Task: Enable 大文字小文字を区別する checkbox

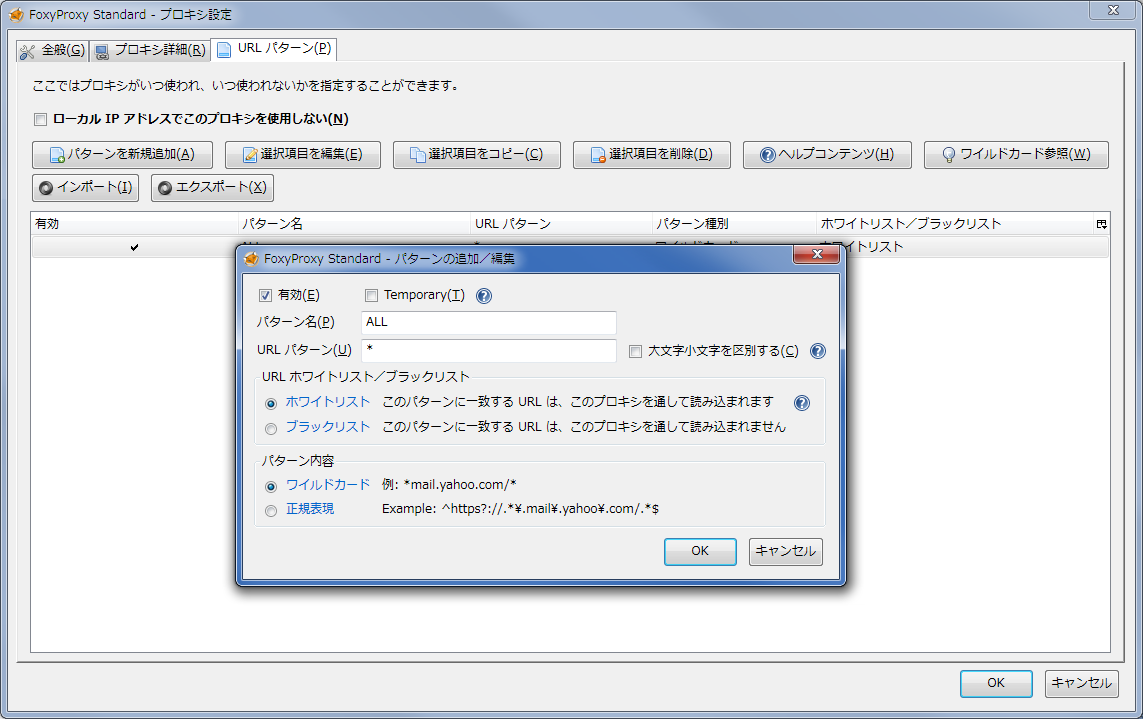Action: point(636,351)
